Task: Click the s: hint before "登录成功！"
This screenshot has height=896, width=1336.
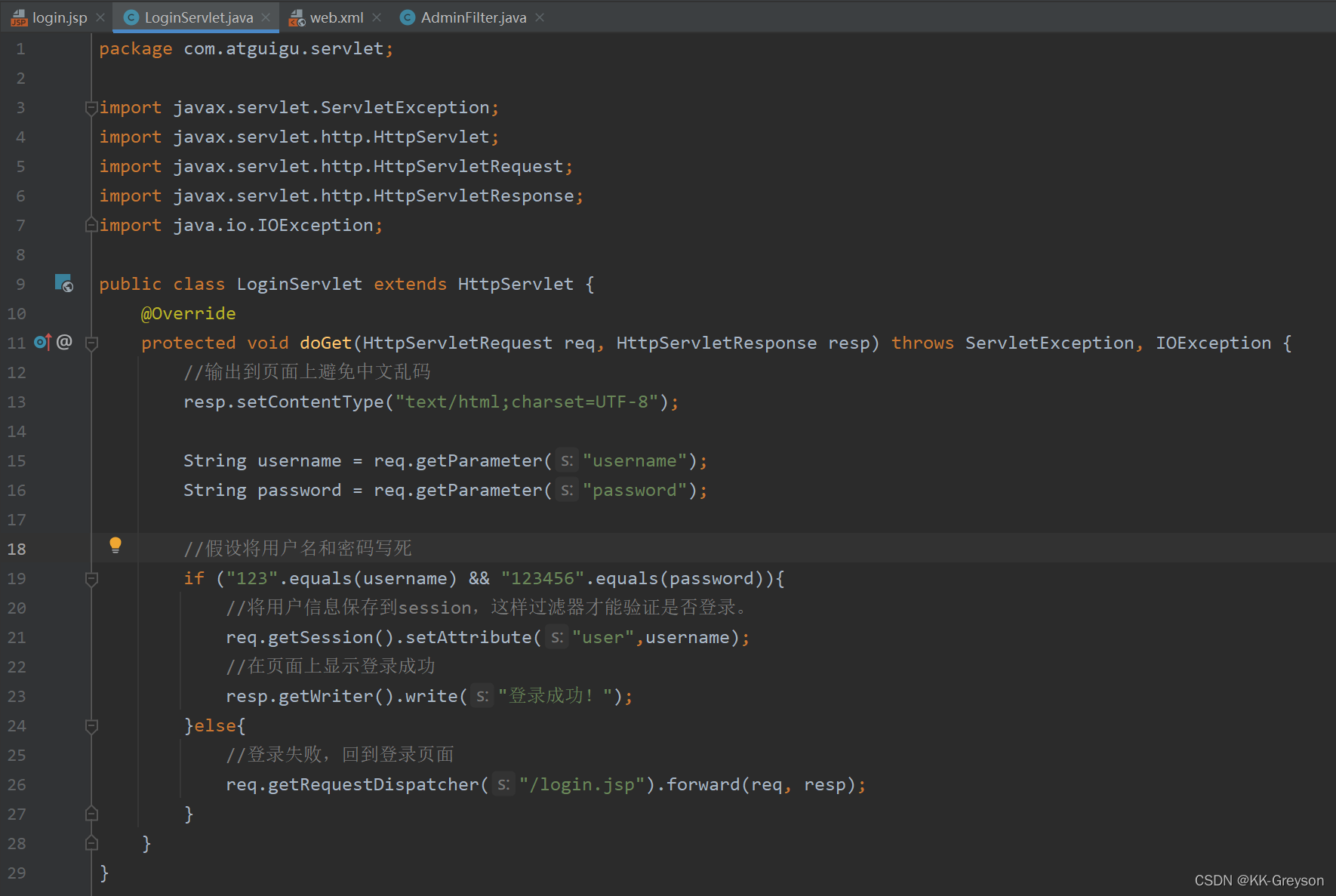Action: (x=482, y=696)
